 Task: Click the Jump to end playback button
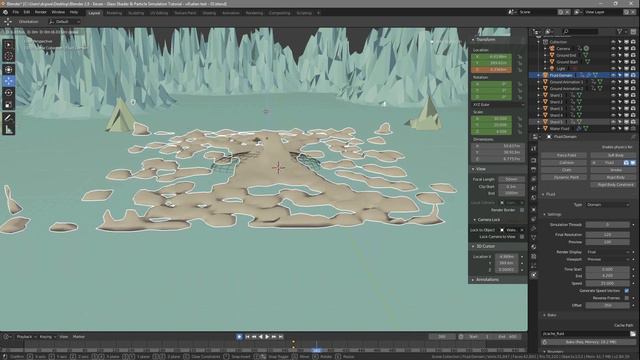(x=281, y=337)
